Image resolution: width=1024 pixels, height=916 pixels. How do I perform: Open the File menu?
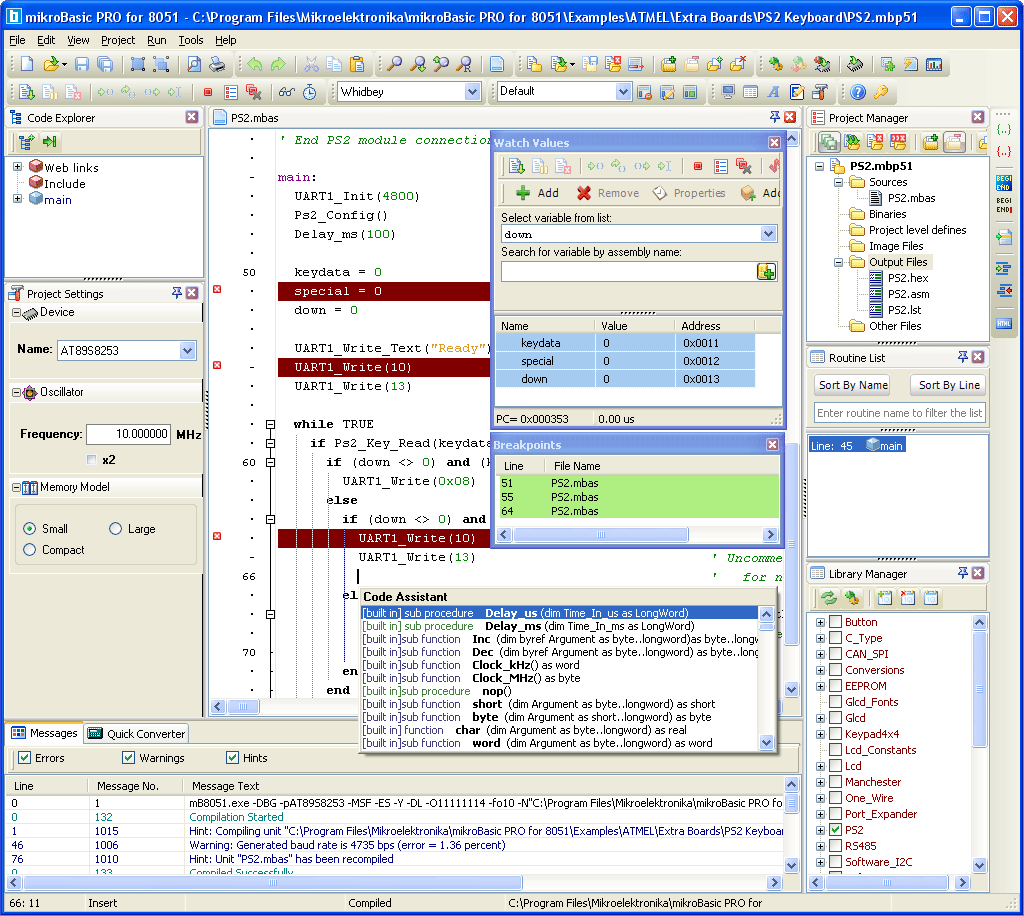click(17, 40)
